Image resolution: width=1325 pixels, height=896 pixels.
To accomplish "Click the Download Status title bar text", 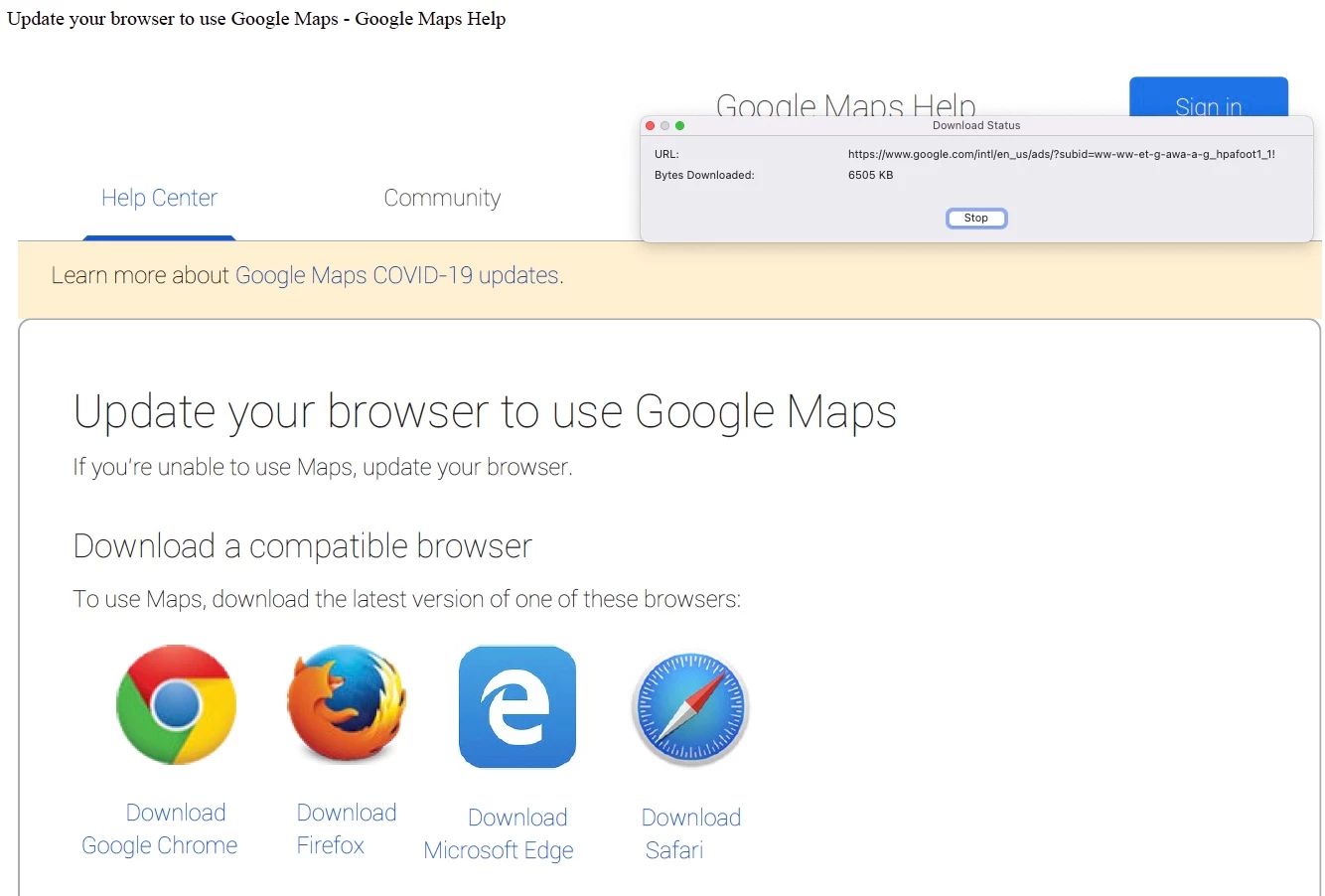I will click(976, 125).
